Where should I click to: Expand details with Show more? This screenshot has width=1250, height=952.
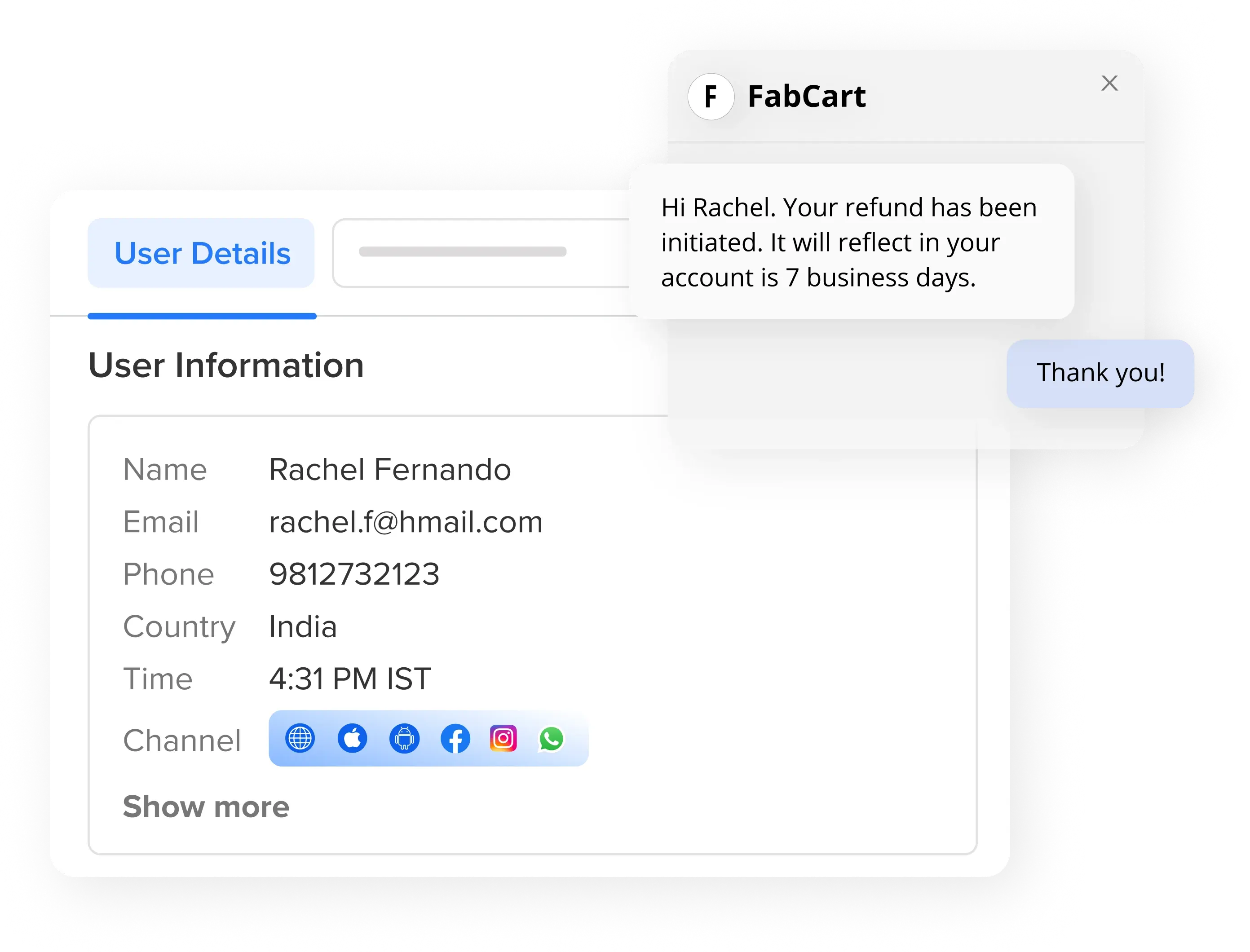click(206, 807)
